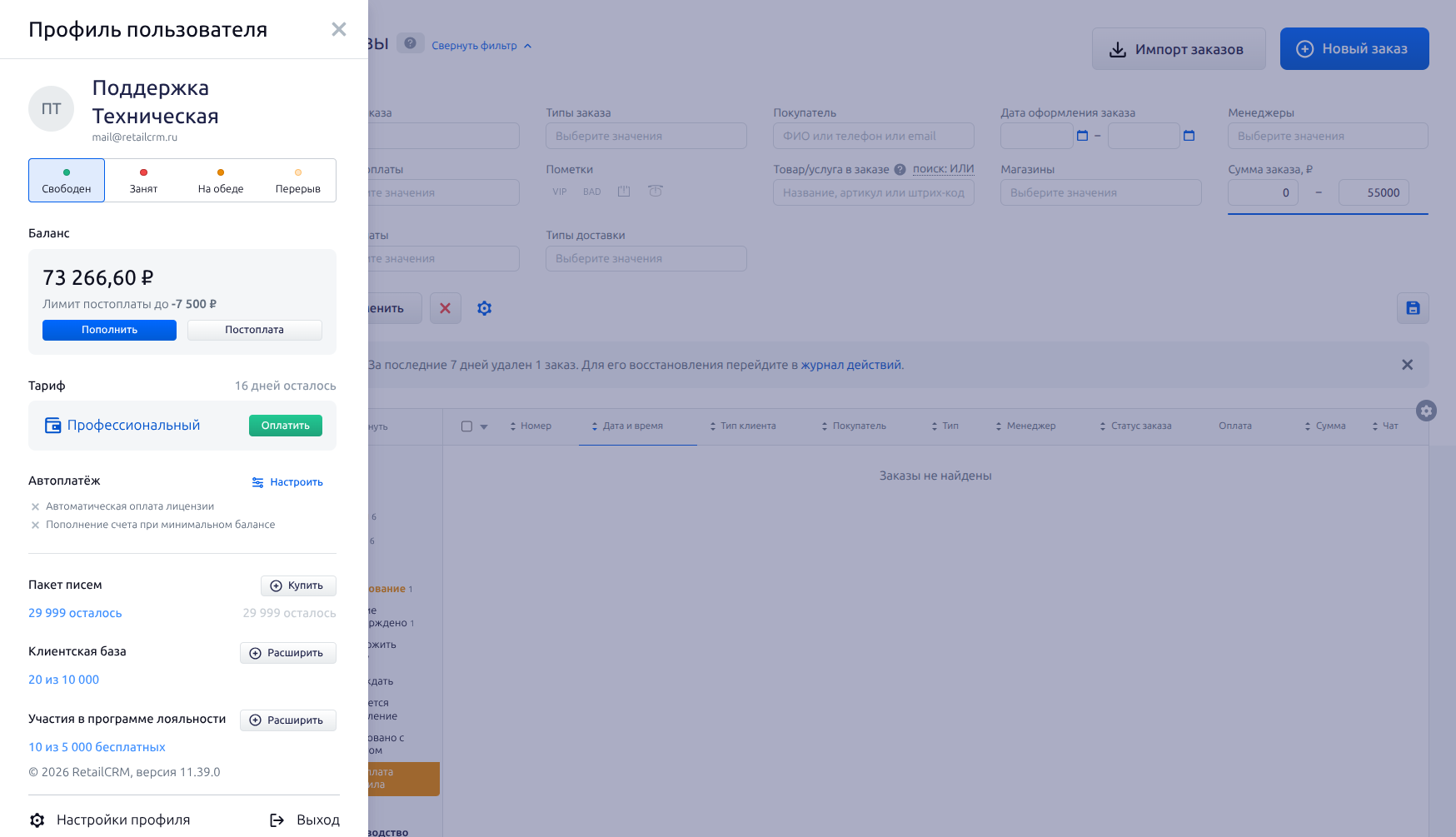Open the Менеджеры dropdown
1456x837 pixels.
[1328, 136]
